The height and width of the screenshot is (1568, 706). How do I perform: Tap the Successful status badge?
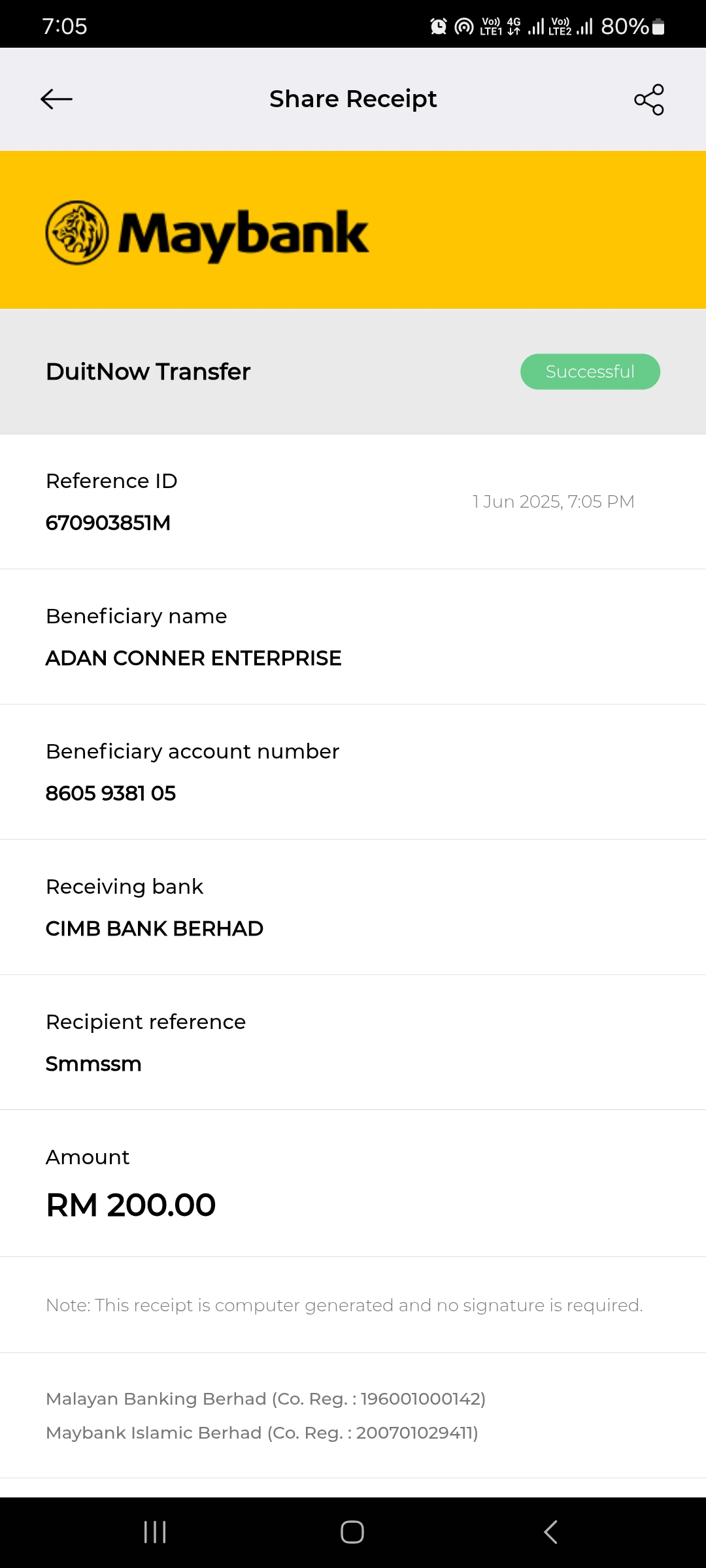click(590, 372)
